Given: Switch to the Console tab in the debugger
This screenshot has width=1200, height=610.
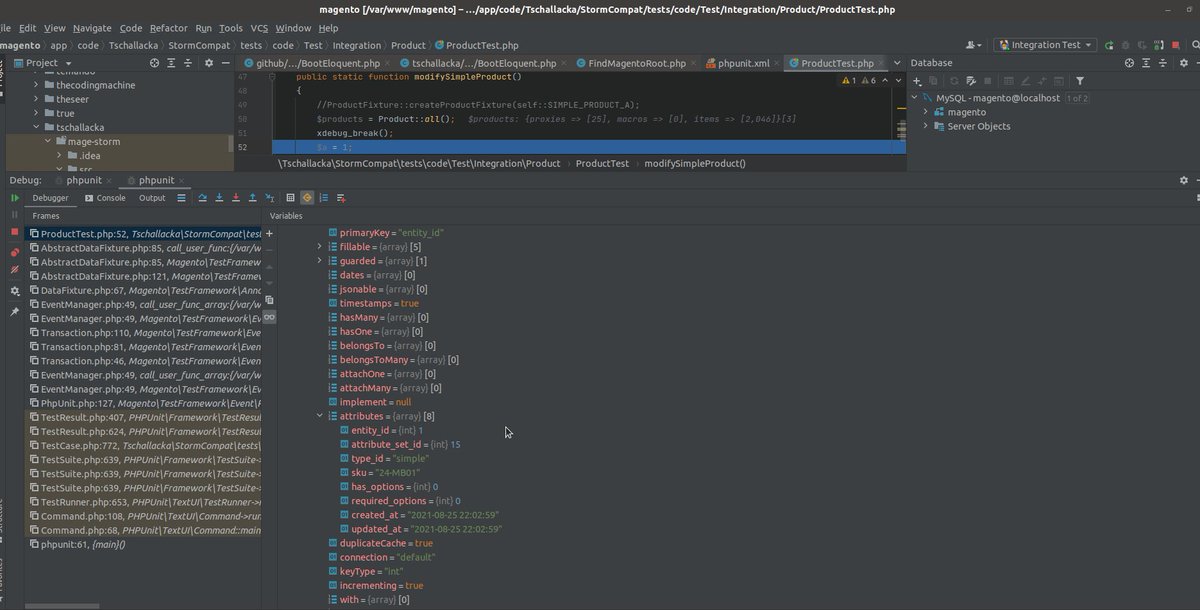Looking at the screenshot, I should pyautogui.click(x=105, y=198).
